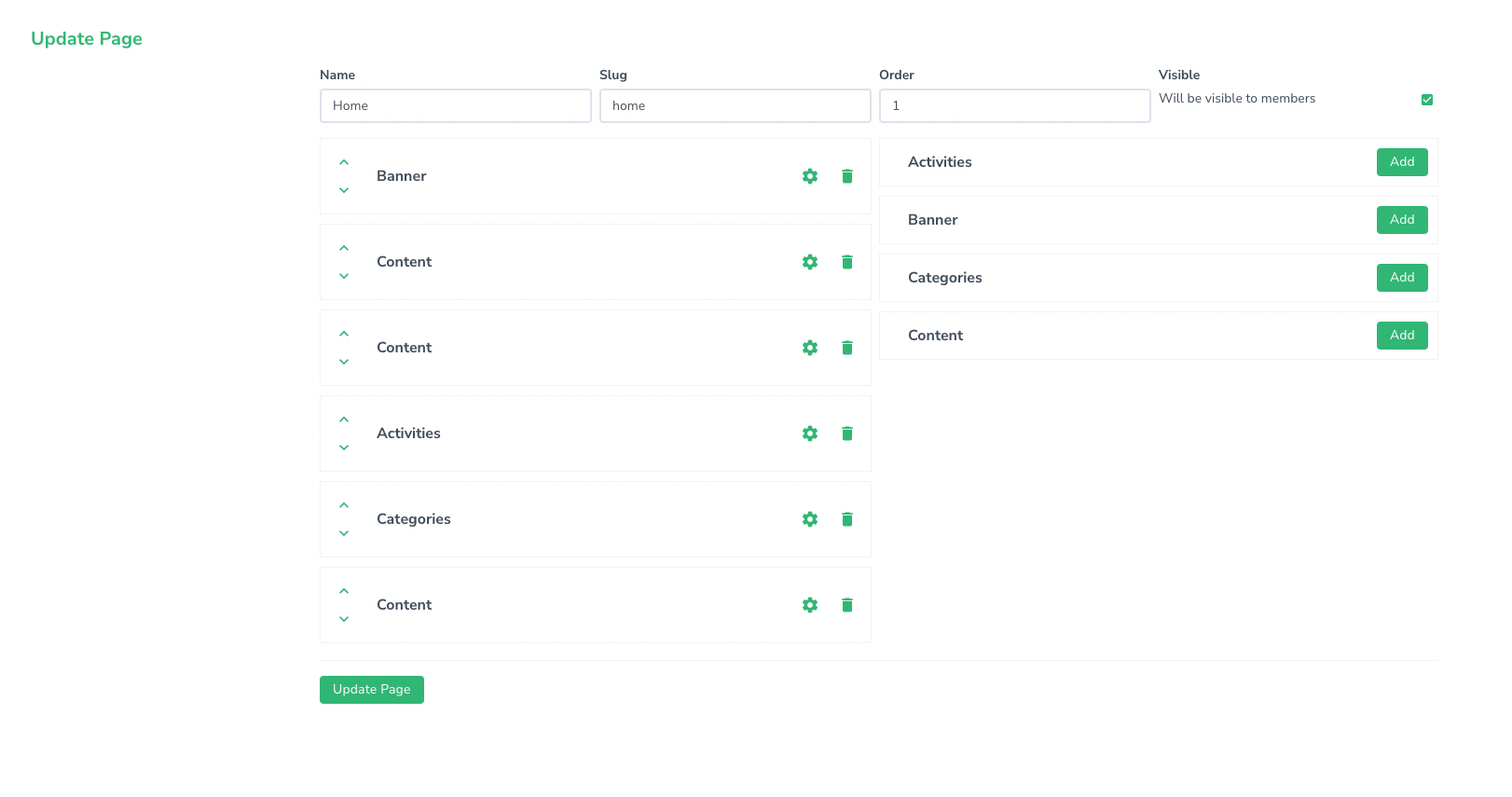This screenshot has width=1512, height=797.
Task: Delete the Activities block with trash icon
Action: 846,433
